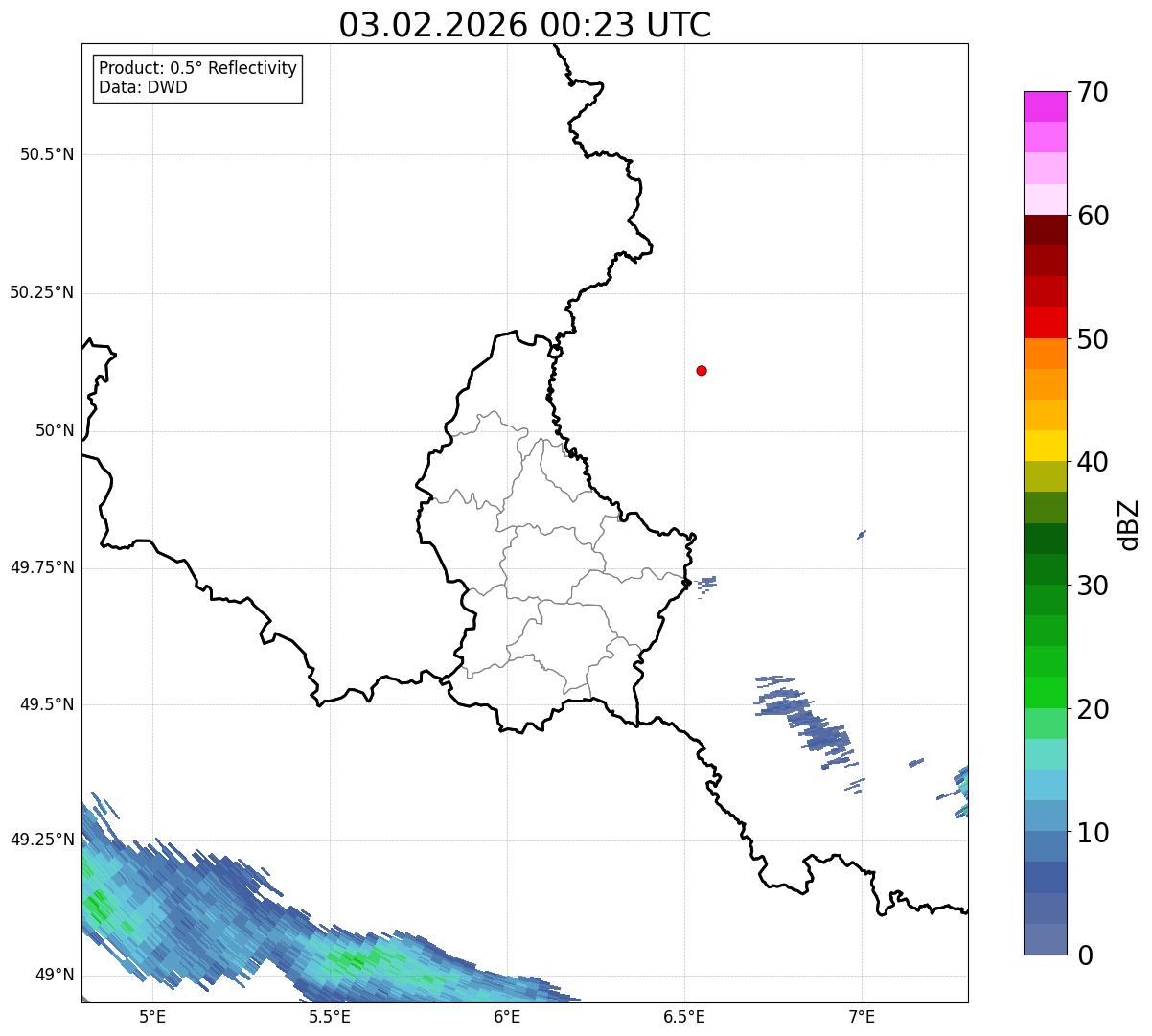Click the colorbar 60 tick label

[x=1093, y=216]
